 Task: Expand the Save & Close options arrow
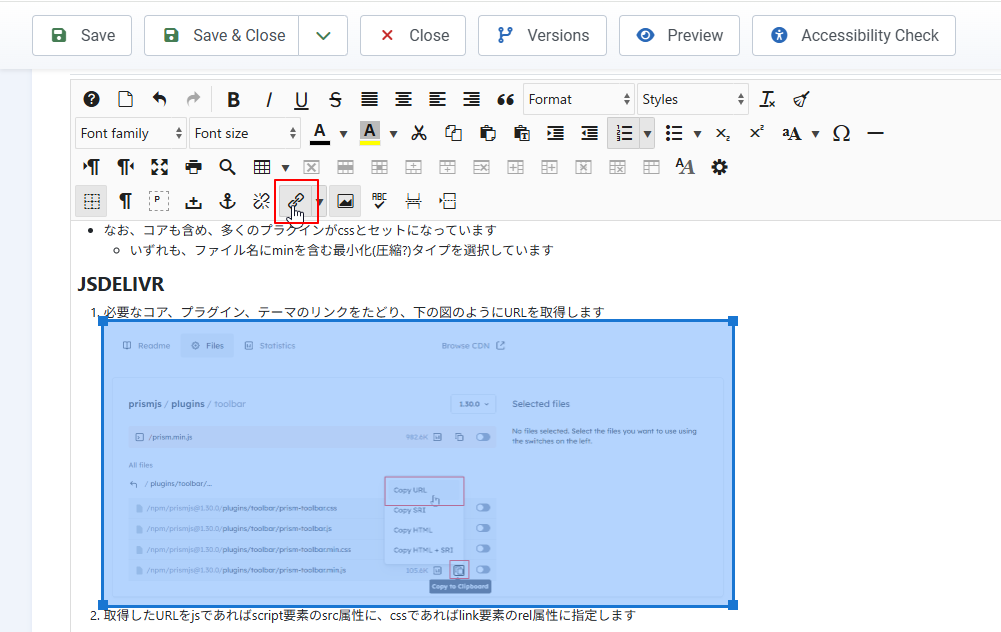pos(323,36)
